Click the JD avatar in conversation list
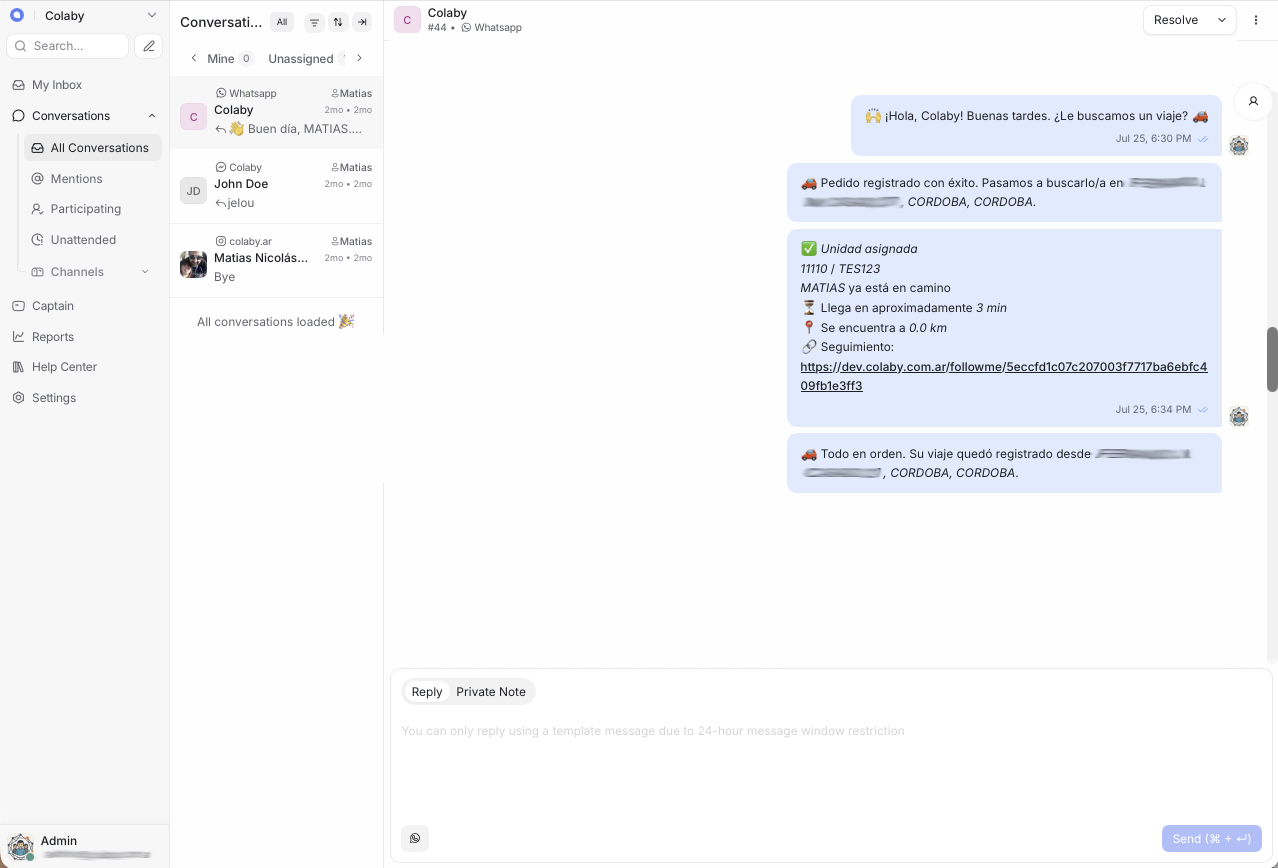The image size is (1278, 868). pos(193,191)
